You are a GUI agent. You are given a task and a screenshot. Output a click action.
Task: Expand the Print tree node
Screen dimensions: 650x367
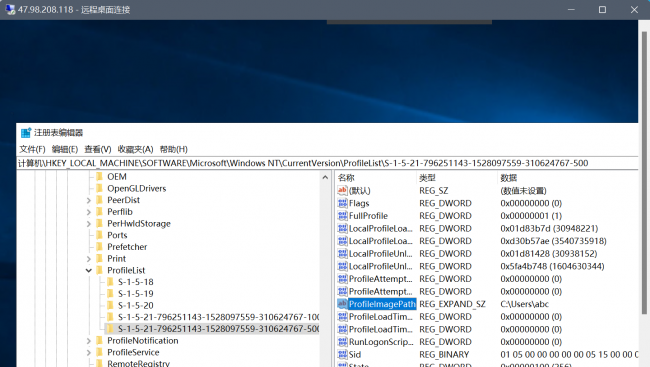pos(89,259)
